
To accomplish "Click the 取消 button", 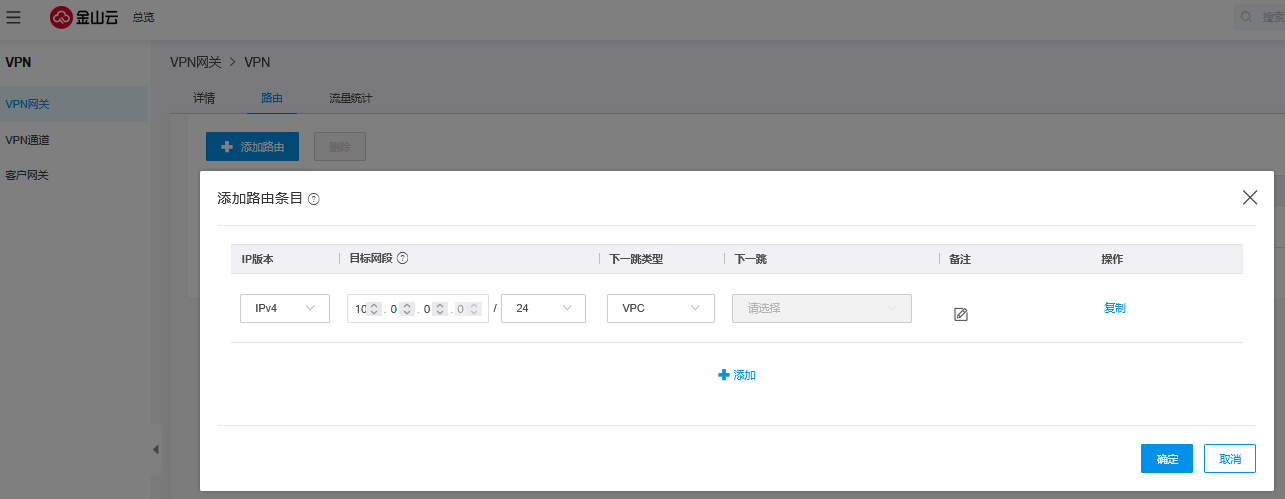I will (1229, 459).
